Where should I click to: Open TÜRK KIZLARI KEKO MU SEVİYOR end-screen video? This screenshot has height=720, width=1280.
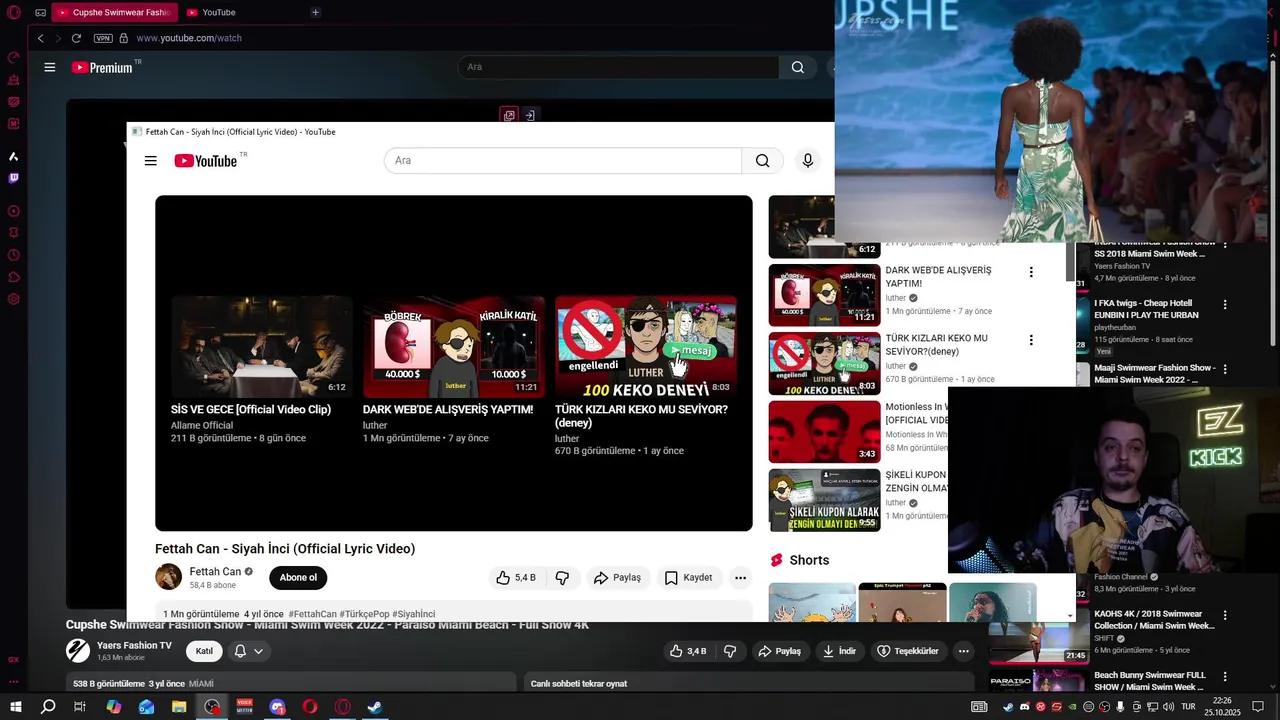[x=645, y=376]
